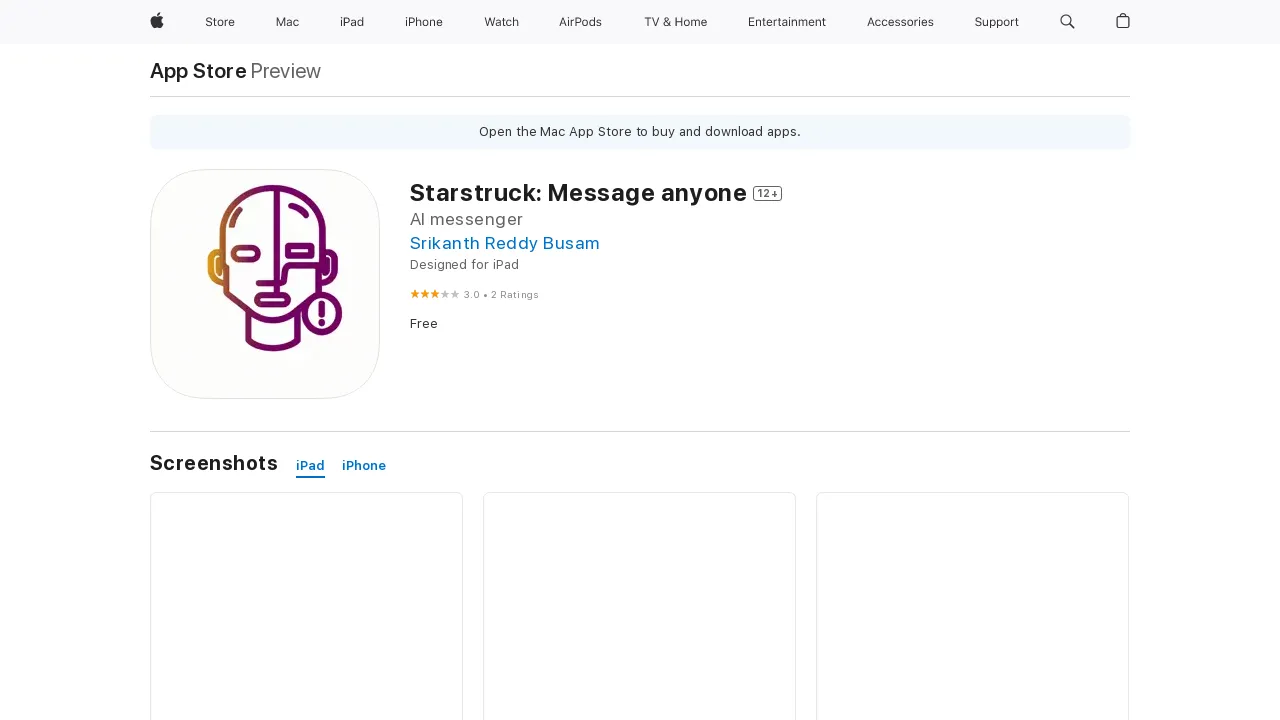Open the Entertainment menu item
1280x720 pixels.
click(787, 22)
